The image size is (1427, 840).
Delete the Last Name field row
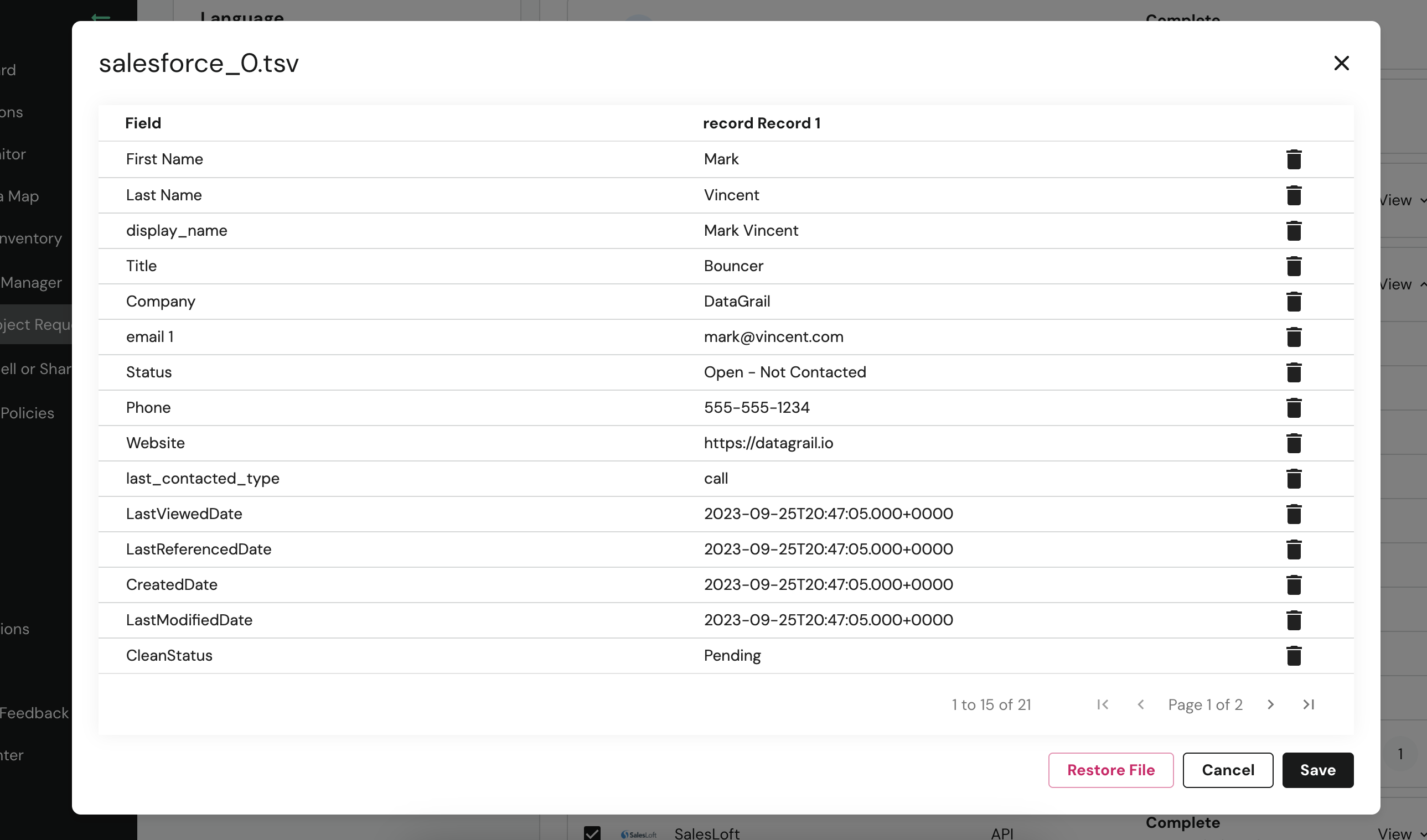[x=1294, y=195]
